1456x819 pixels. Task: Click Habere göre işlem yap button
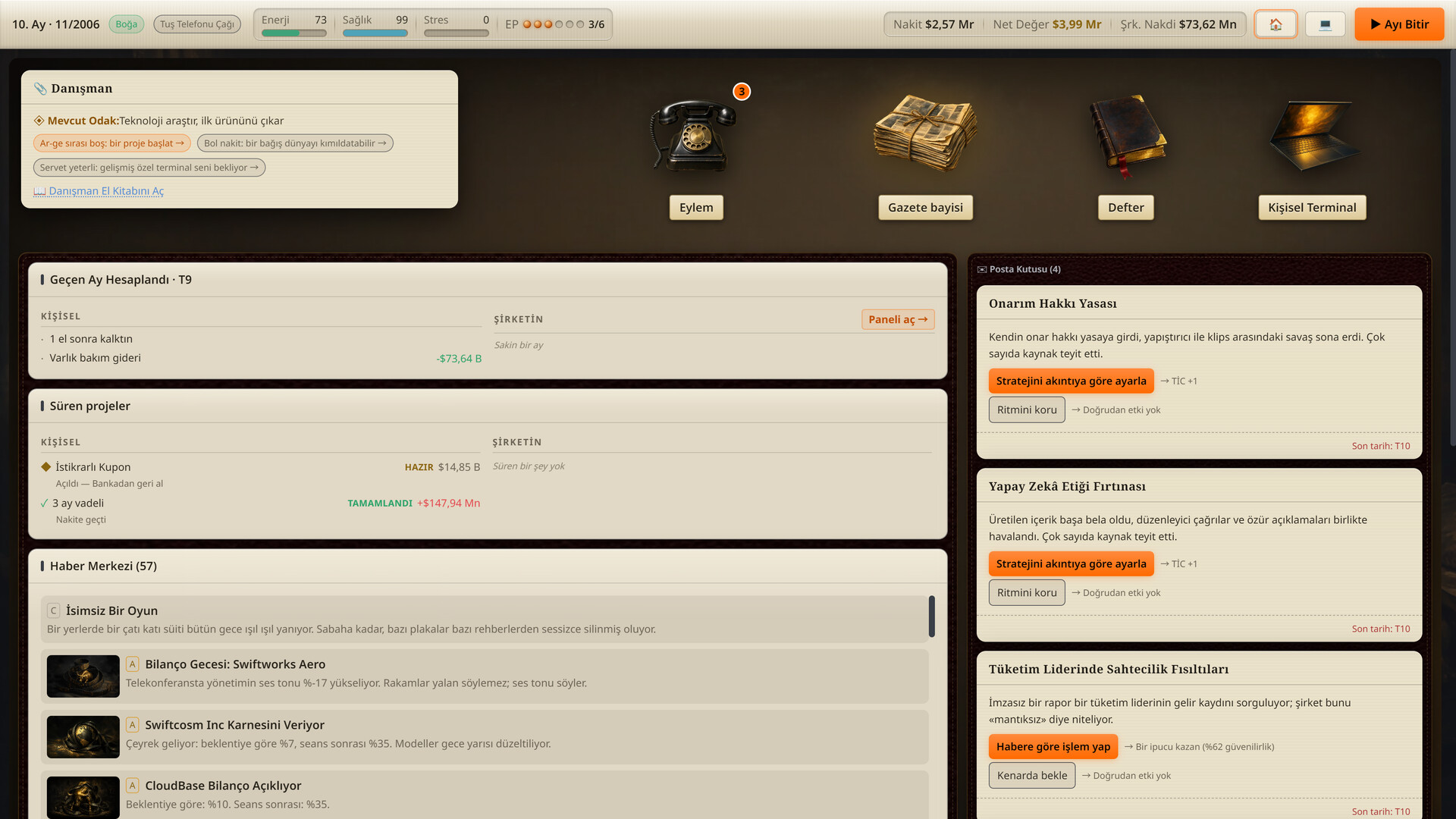1053,746
